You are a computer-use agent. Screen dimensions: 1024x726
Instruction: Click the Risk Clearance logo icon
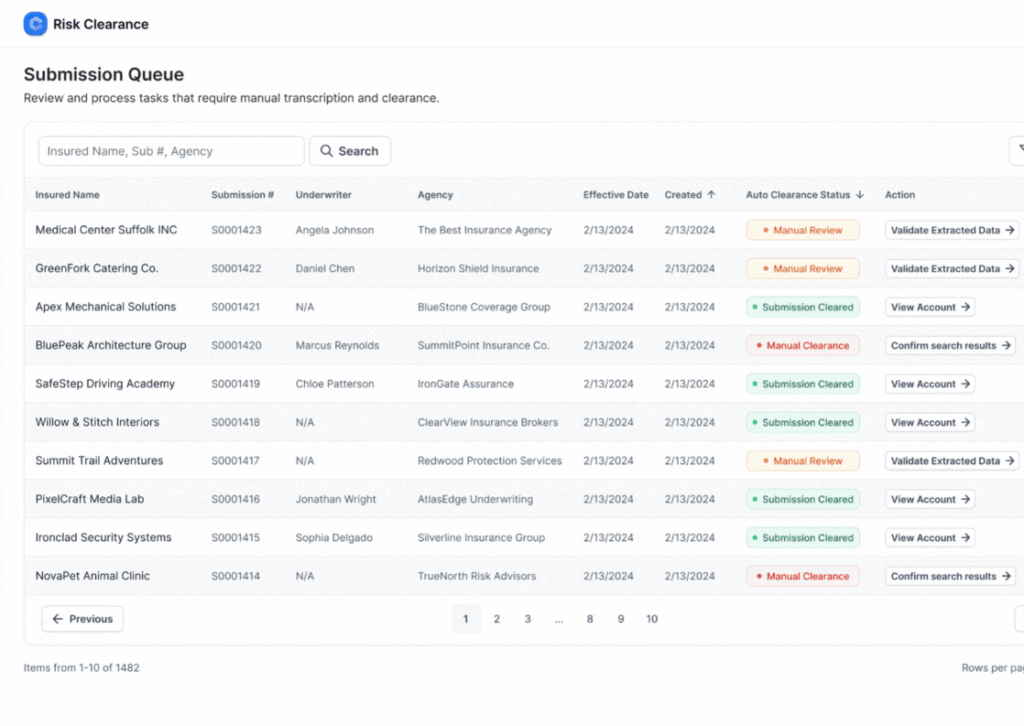[35, 23]
